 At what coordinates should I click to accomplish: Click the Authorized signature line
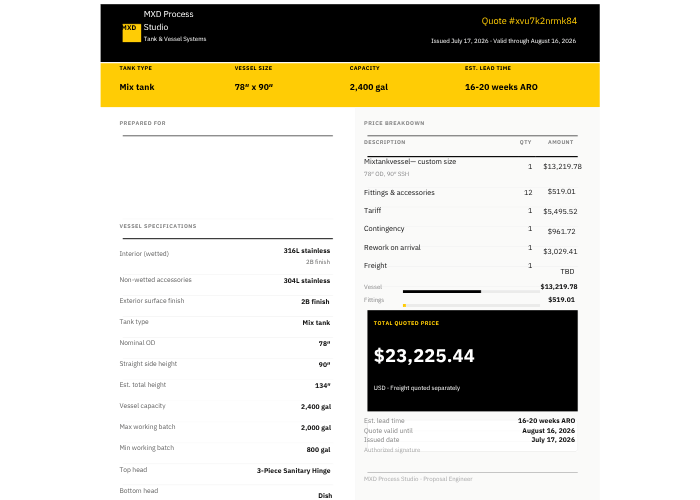tap(472, 472)
